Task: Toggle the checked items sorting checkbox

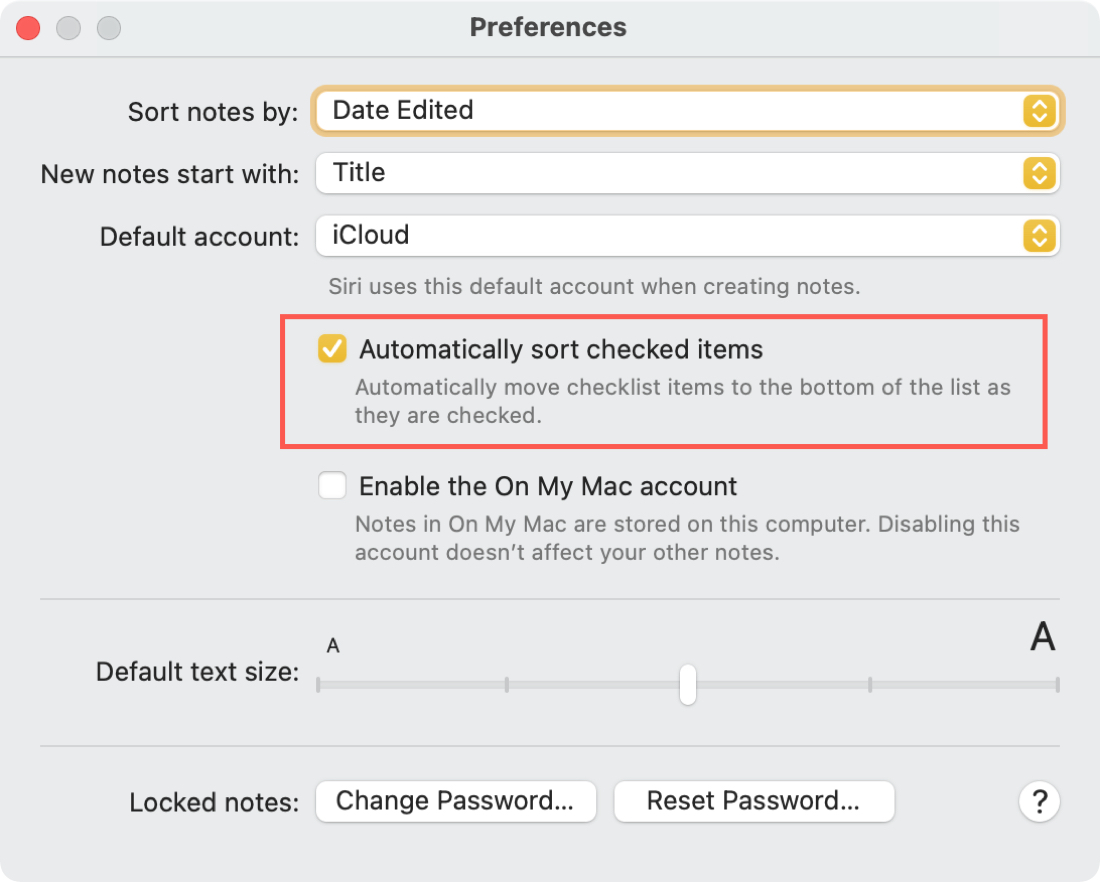Action: click(331, 349)
